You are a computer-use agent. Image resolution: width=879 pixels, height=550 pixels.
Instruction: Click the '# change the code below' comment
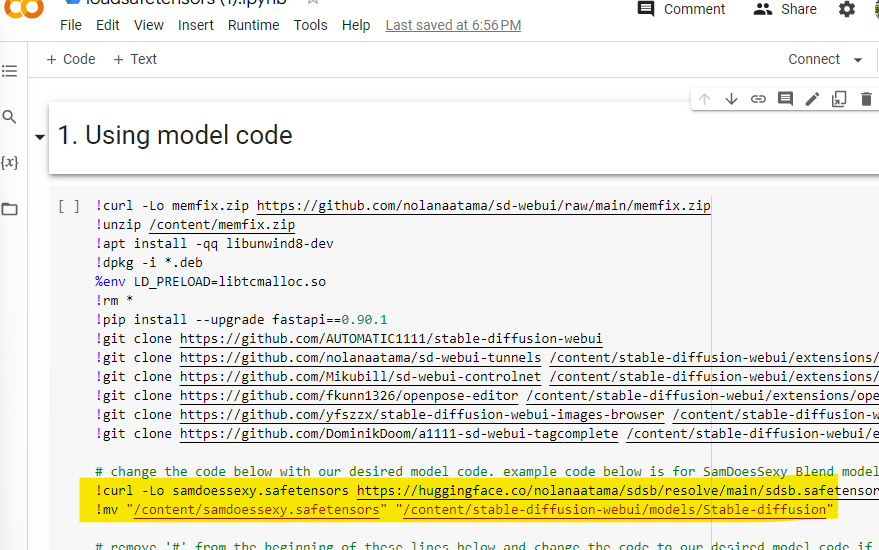pyautogui.click(x=487, y=472)
